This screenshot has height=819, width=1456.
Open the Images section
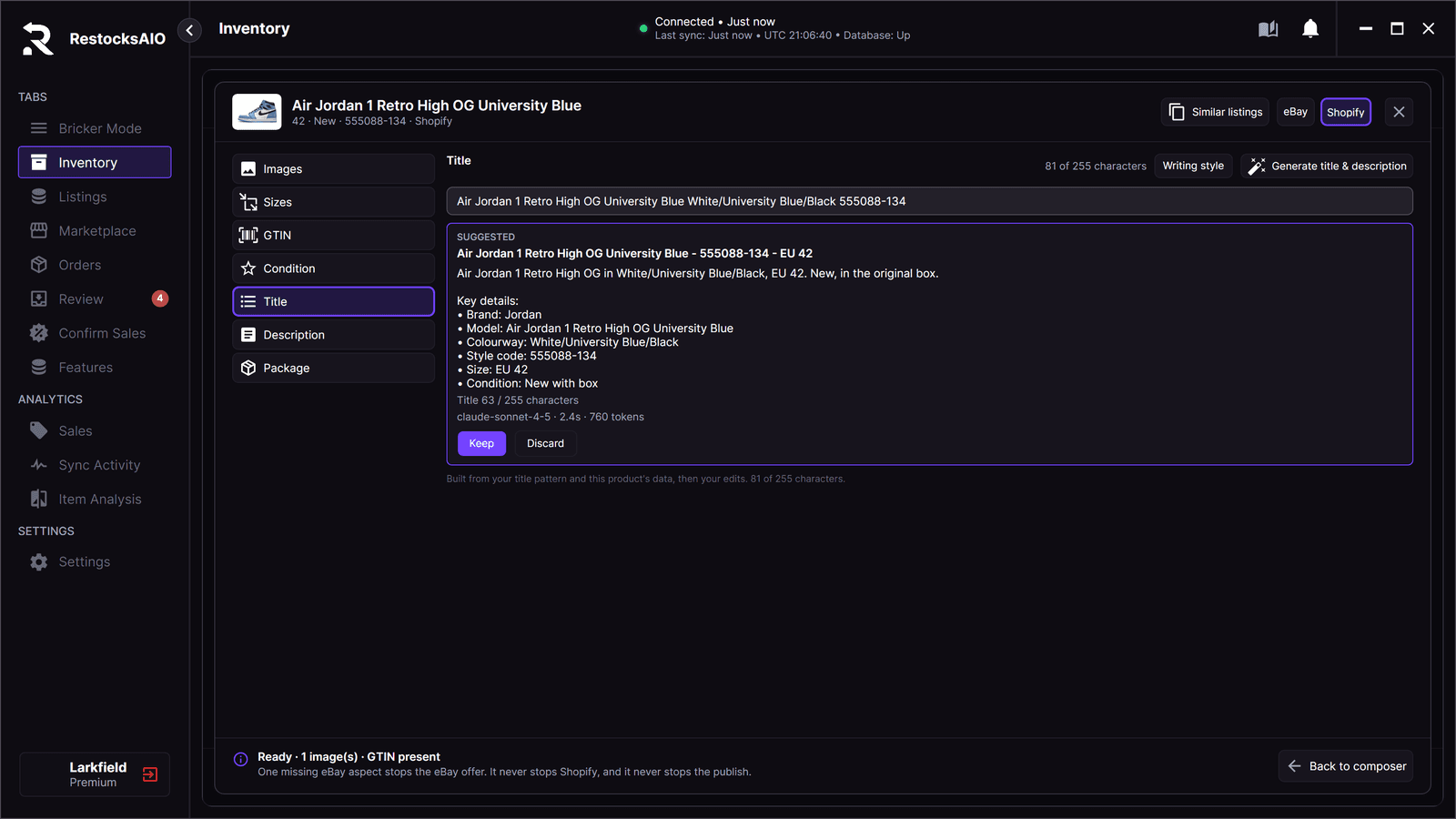click(x=333, y=168)
